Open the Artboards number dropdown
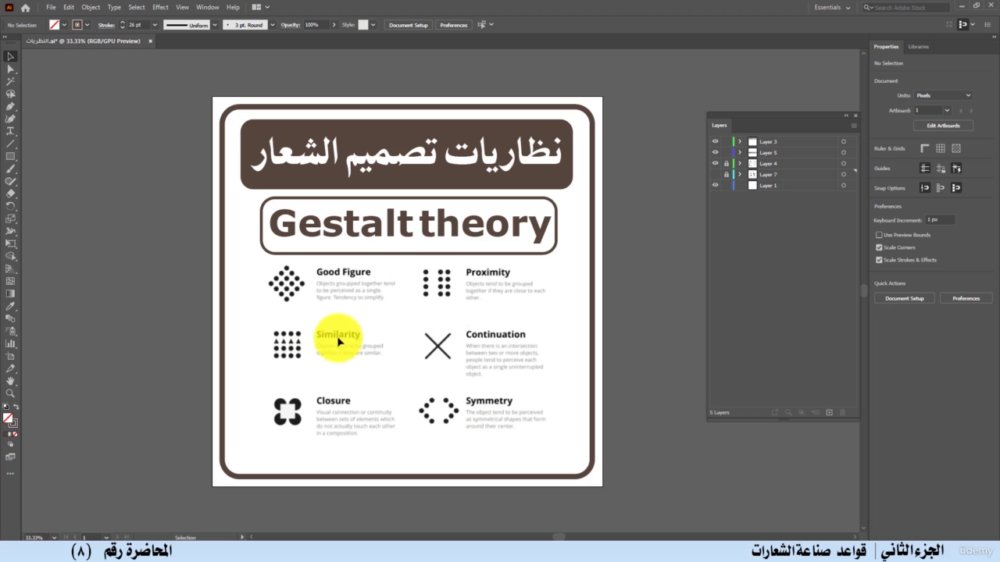Image resolution: width=1000 pixels, height=562 pixels. pos(946,110)
